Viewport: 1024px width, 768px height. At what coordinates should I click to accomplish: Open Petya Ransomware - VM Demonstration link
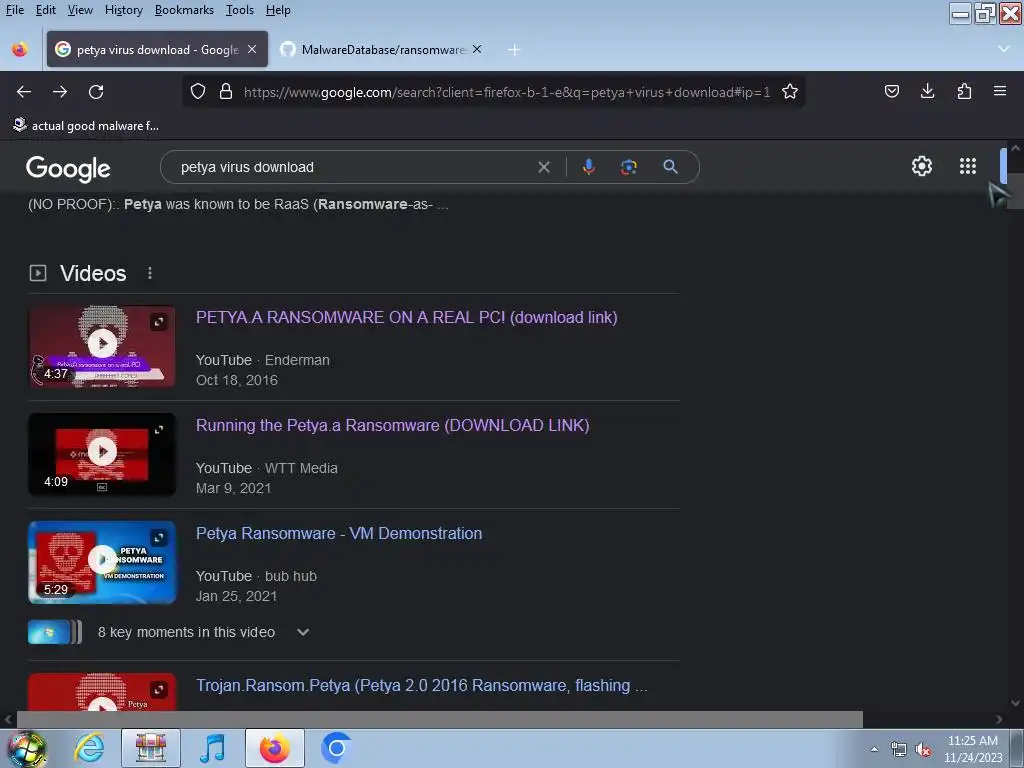pyautogui.click(x=339, y=534)
